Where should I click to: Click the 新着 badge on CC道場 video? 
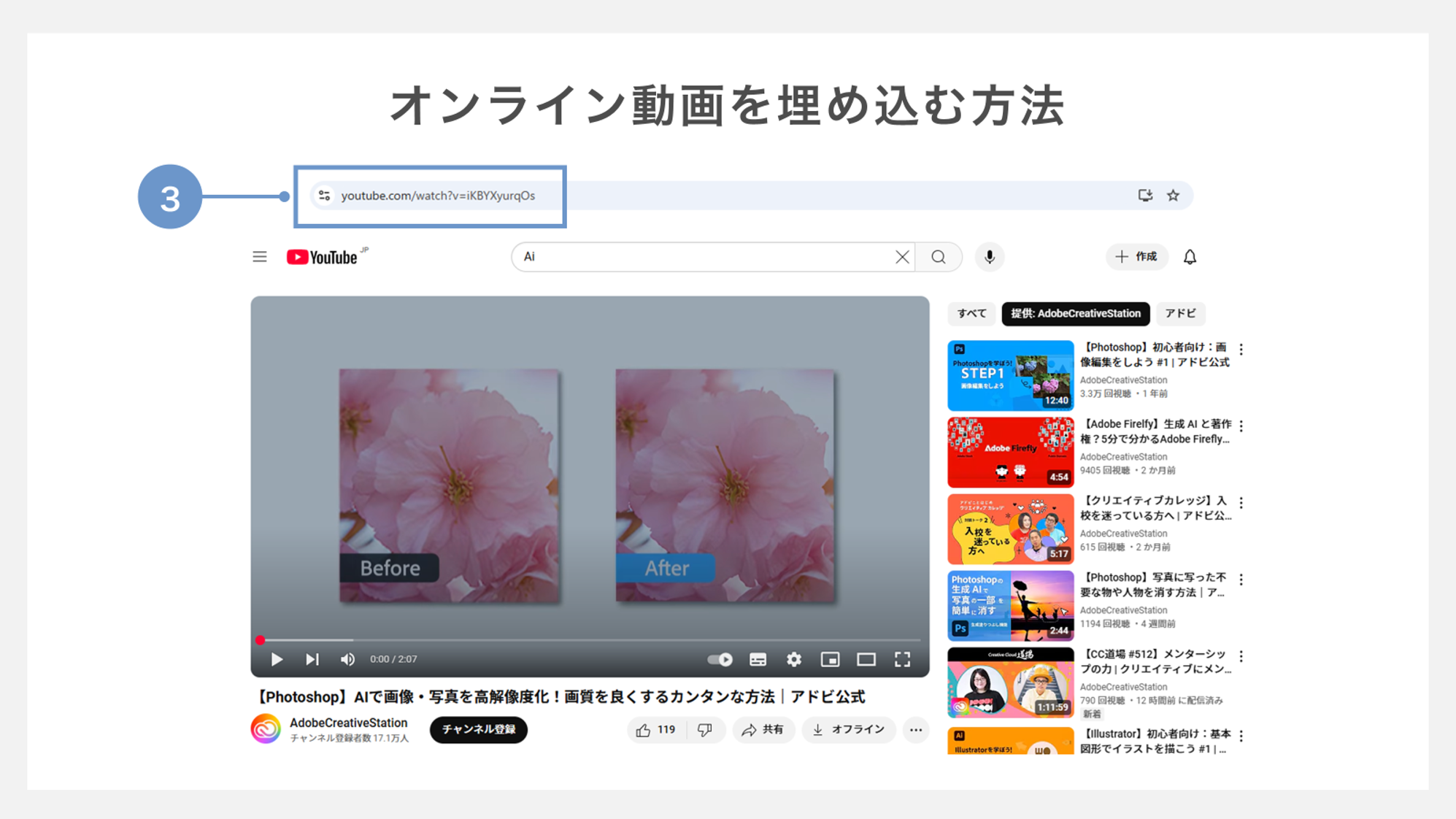[x=1092, y=714]
